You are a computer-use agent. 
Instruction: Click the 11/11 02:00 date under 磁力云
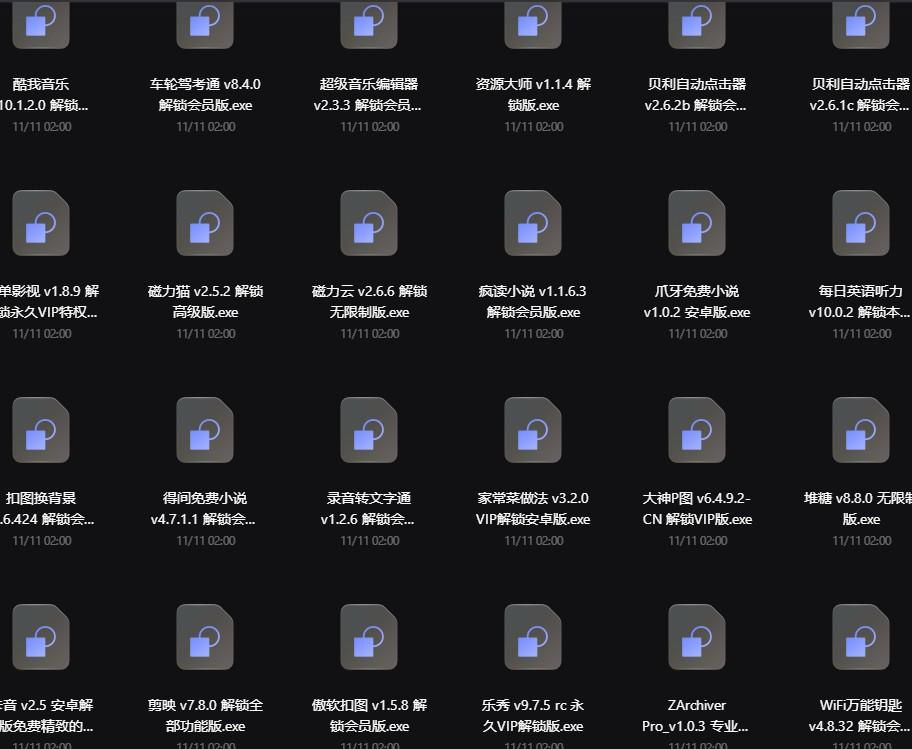370,334
